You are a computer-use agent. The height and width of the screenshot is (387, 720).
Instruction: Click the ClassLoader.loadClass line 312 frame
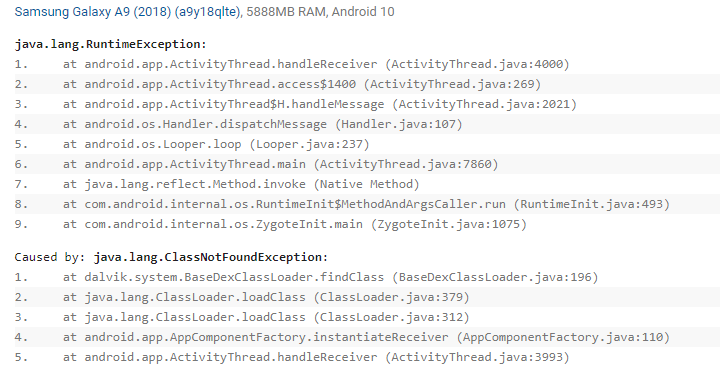367,317
